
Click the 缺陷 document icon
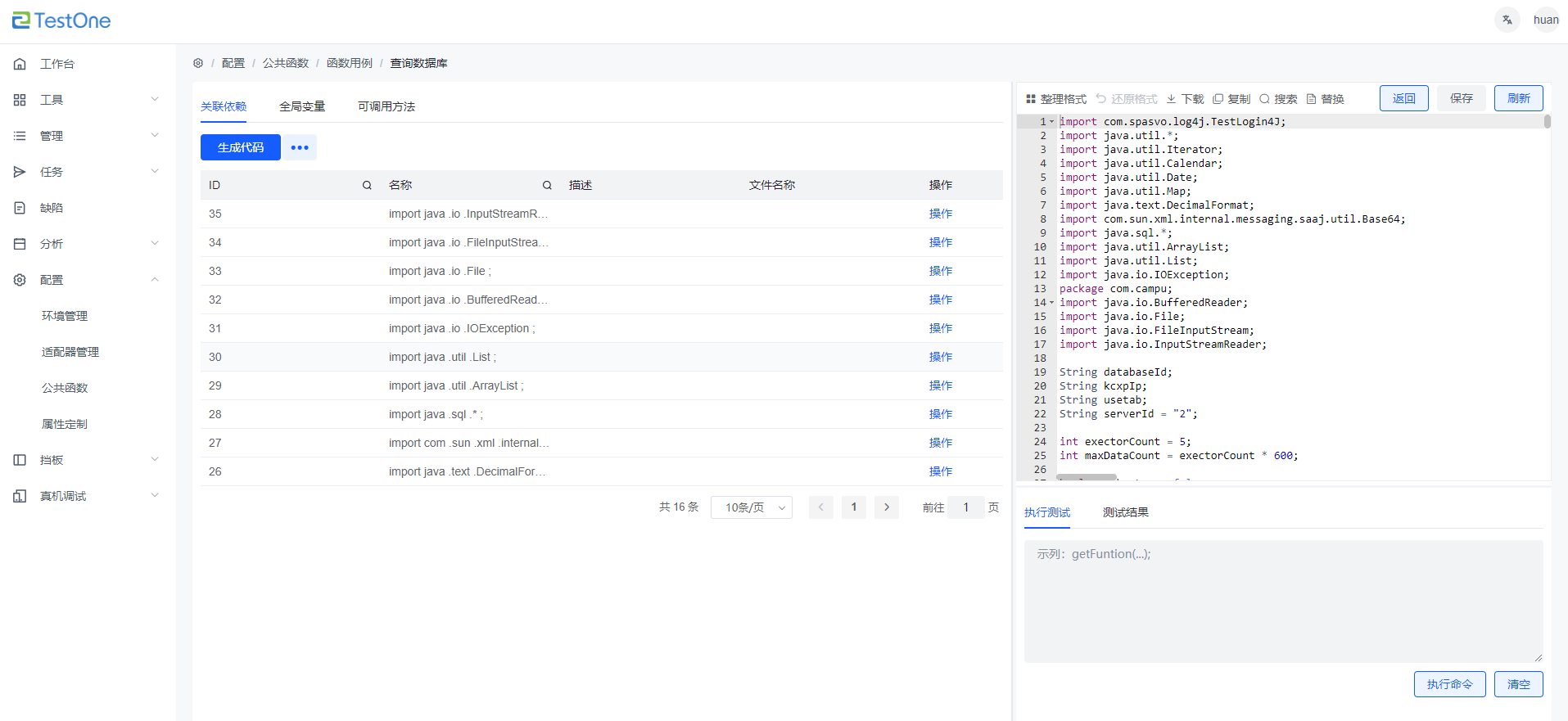[x=20, y=208]
